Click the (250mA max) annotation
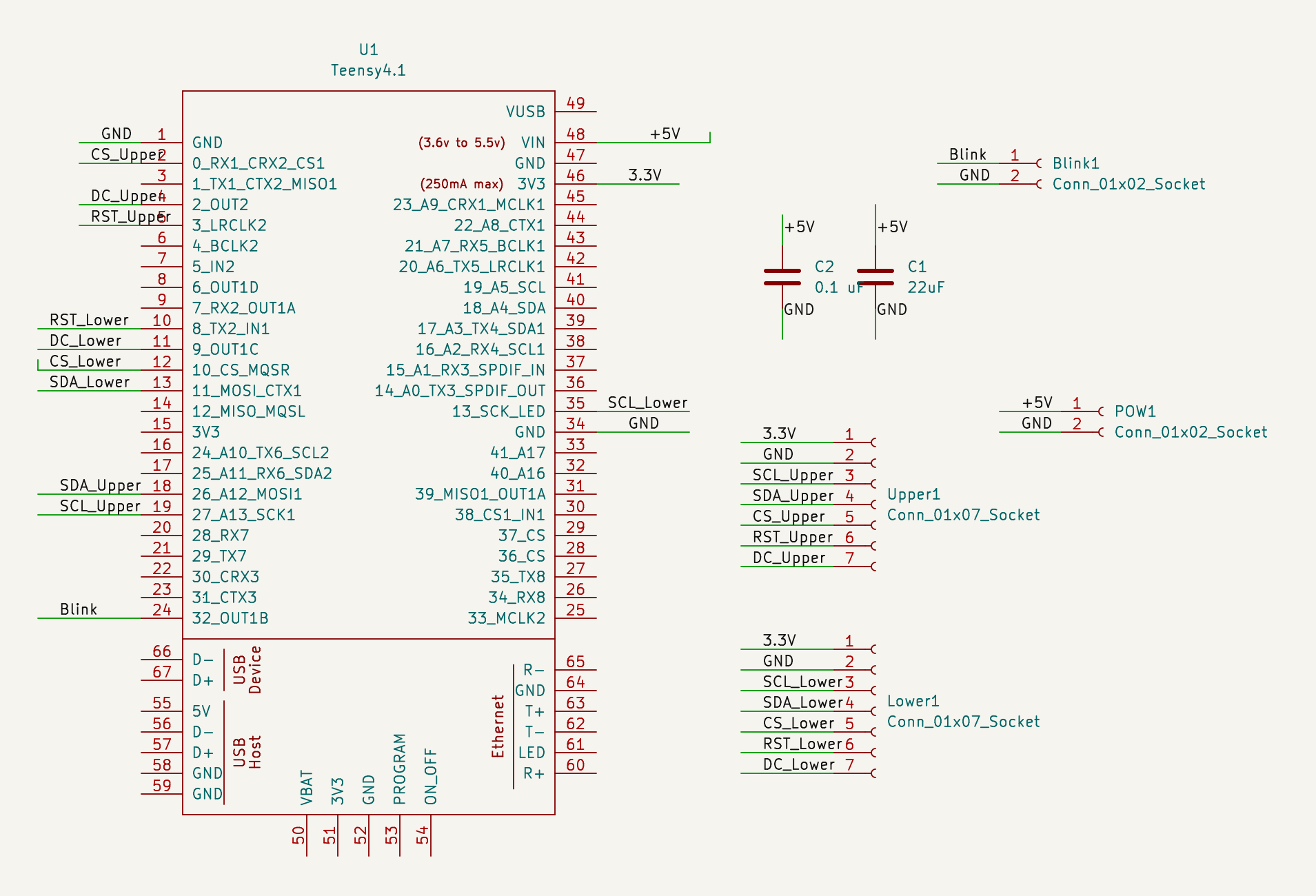 [462, 184]
